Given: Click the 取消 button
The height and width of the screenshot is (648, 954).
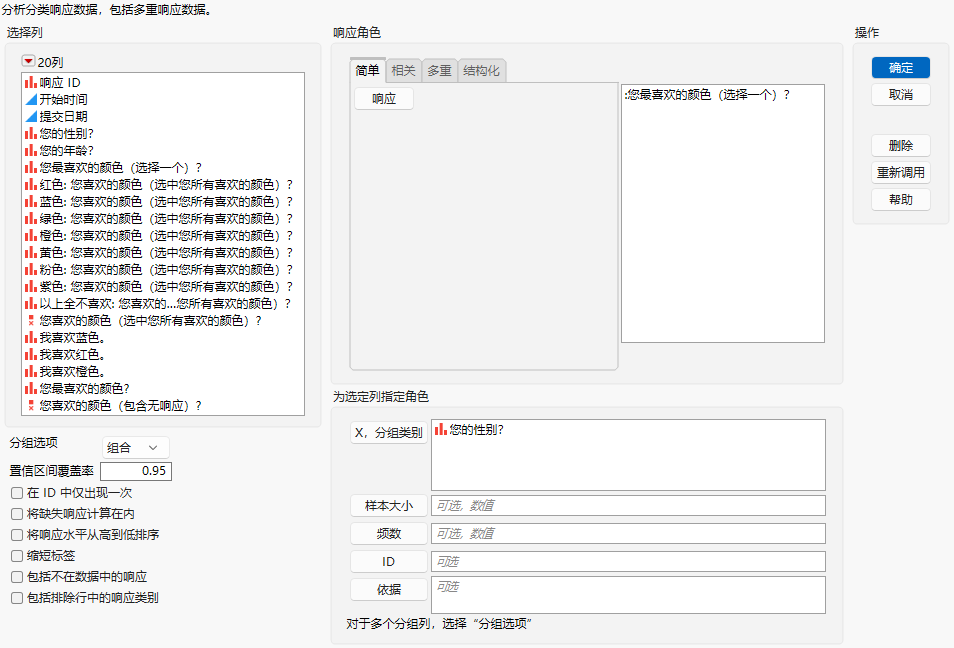Looking at the screenshot, I should pos(900,95).
